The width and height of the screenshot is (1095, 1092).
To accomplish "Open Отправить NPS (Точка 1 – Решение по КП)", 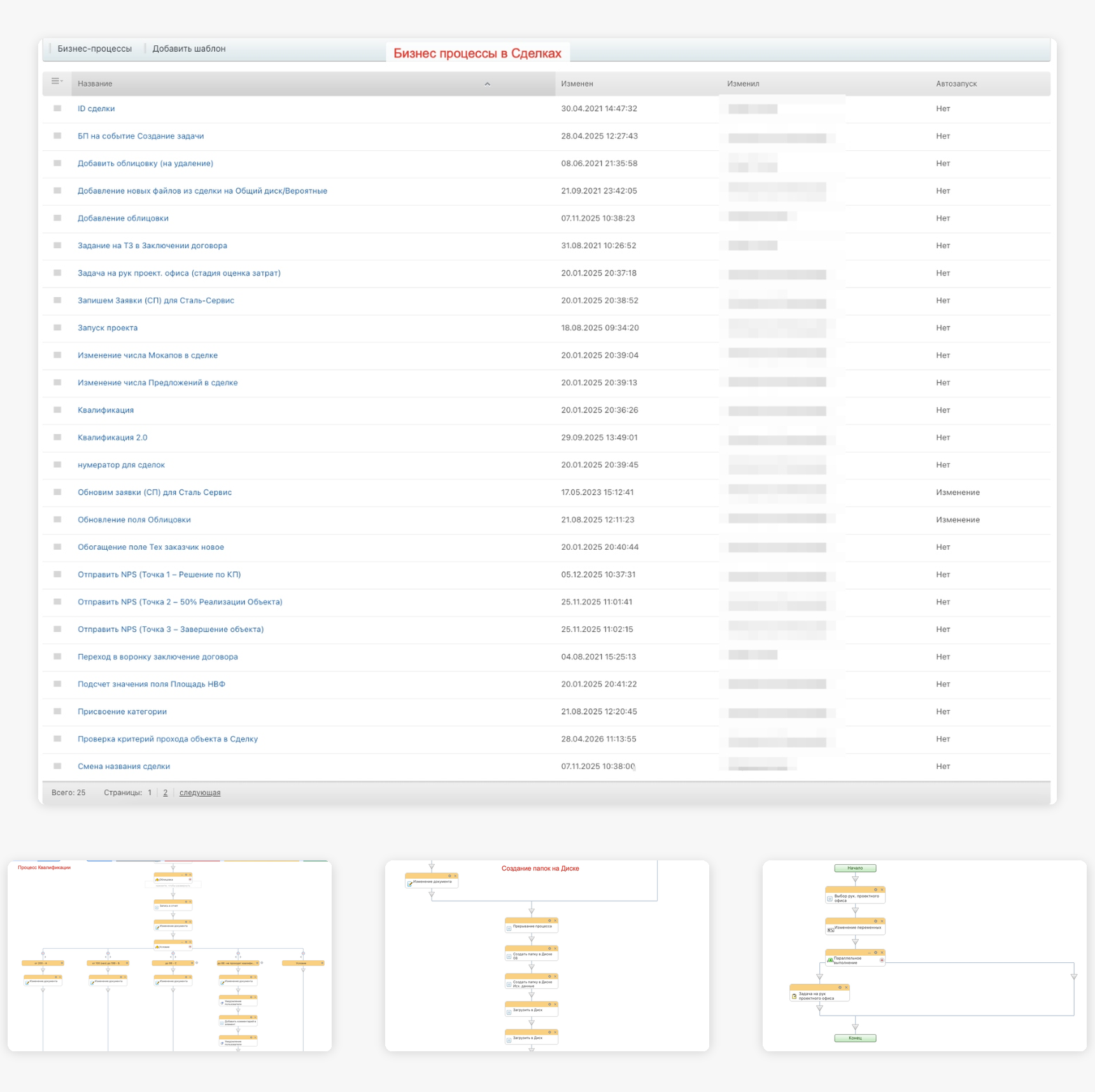I will pyautogui.click(x=159, y=575).
